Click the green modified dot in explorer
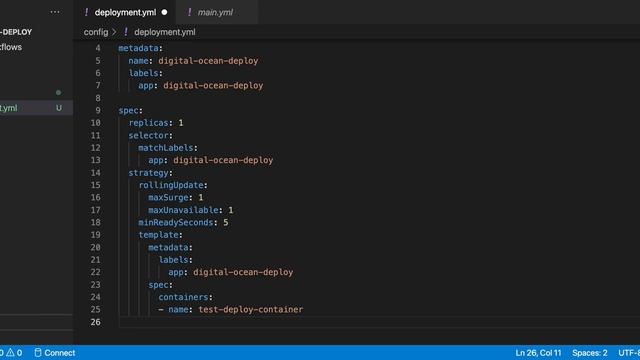 tap(58, 93)
